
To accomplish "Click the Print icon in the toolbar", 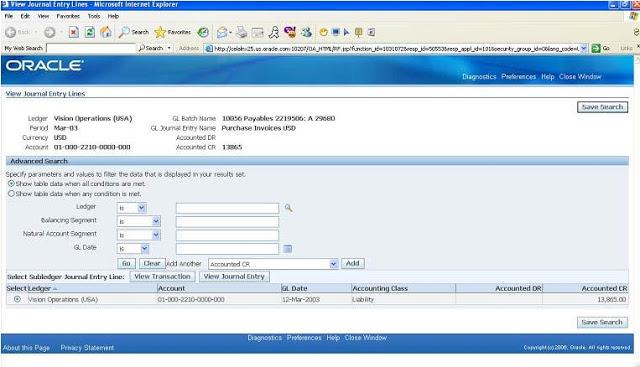I will click(x=242, y=32).
